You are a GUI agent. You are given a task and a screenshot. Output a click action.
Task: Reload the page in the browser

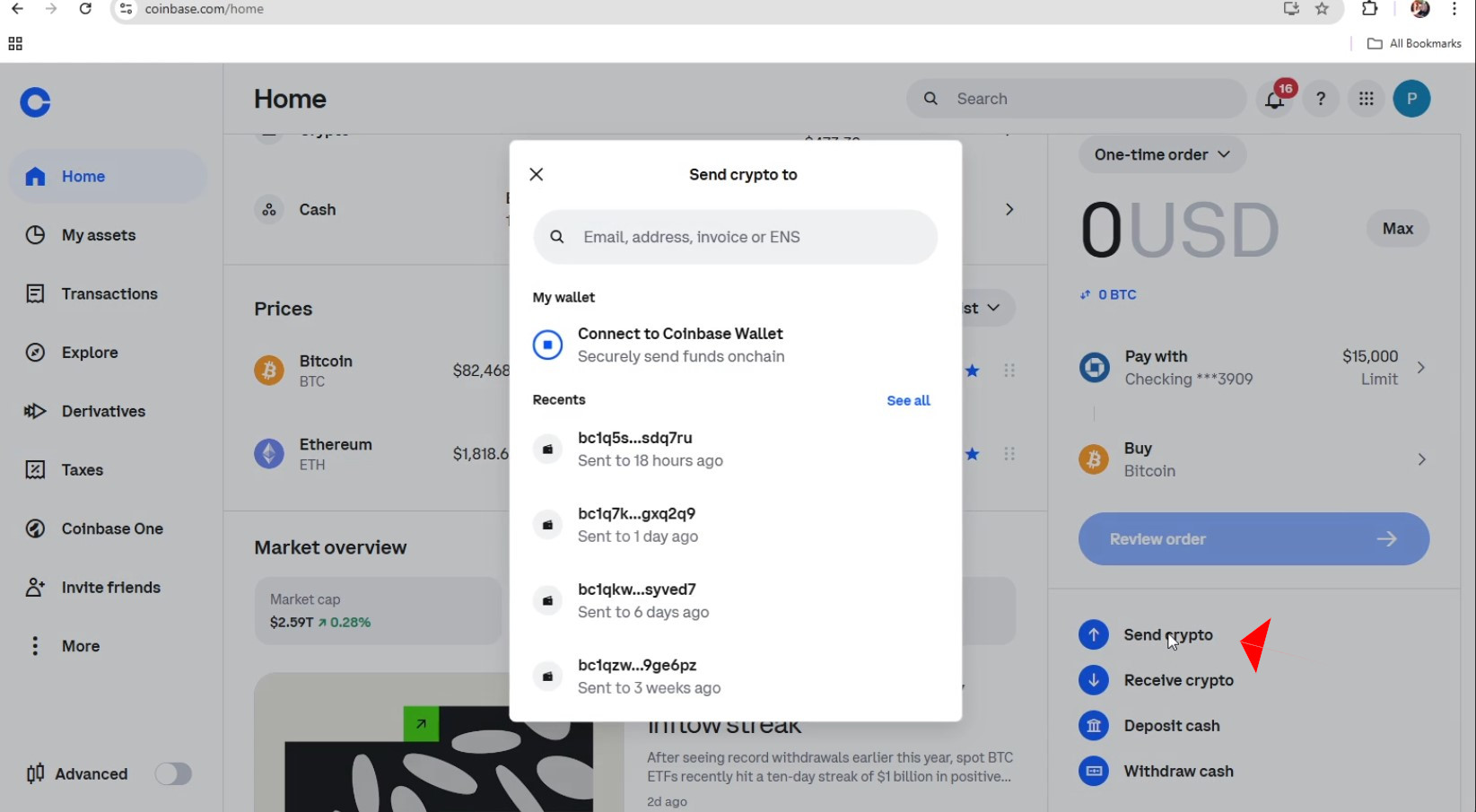click(x=85, y=9)
